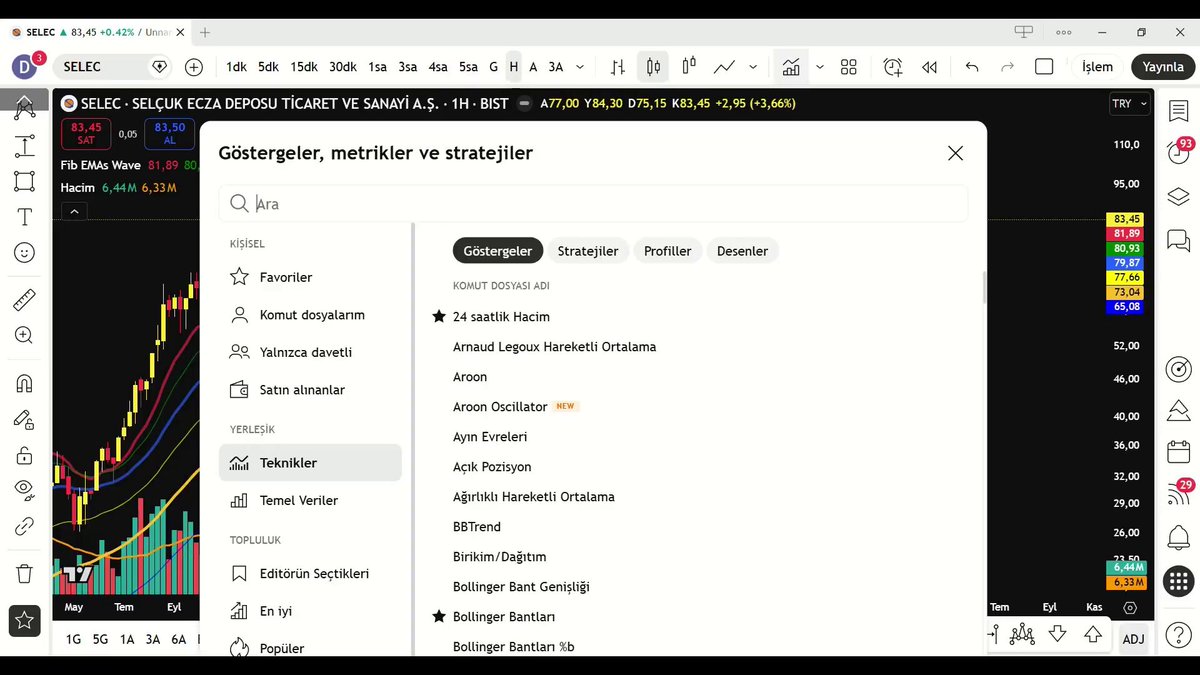
Task: Click the Yayınla publish button
Action: [x=1163, y=67]
